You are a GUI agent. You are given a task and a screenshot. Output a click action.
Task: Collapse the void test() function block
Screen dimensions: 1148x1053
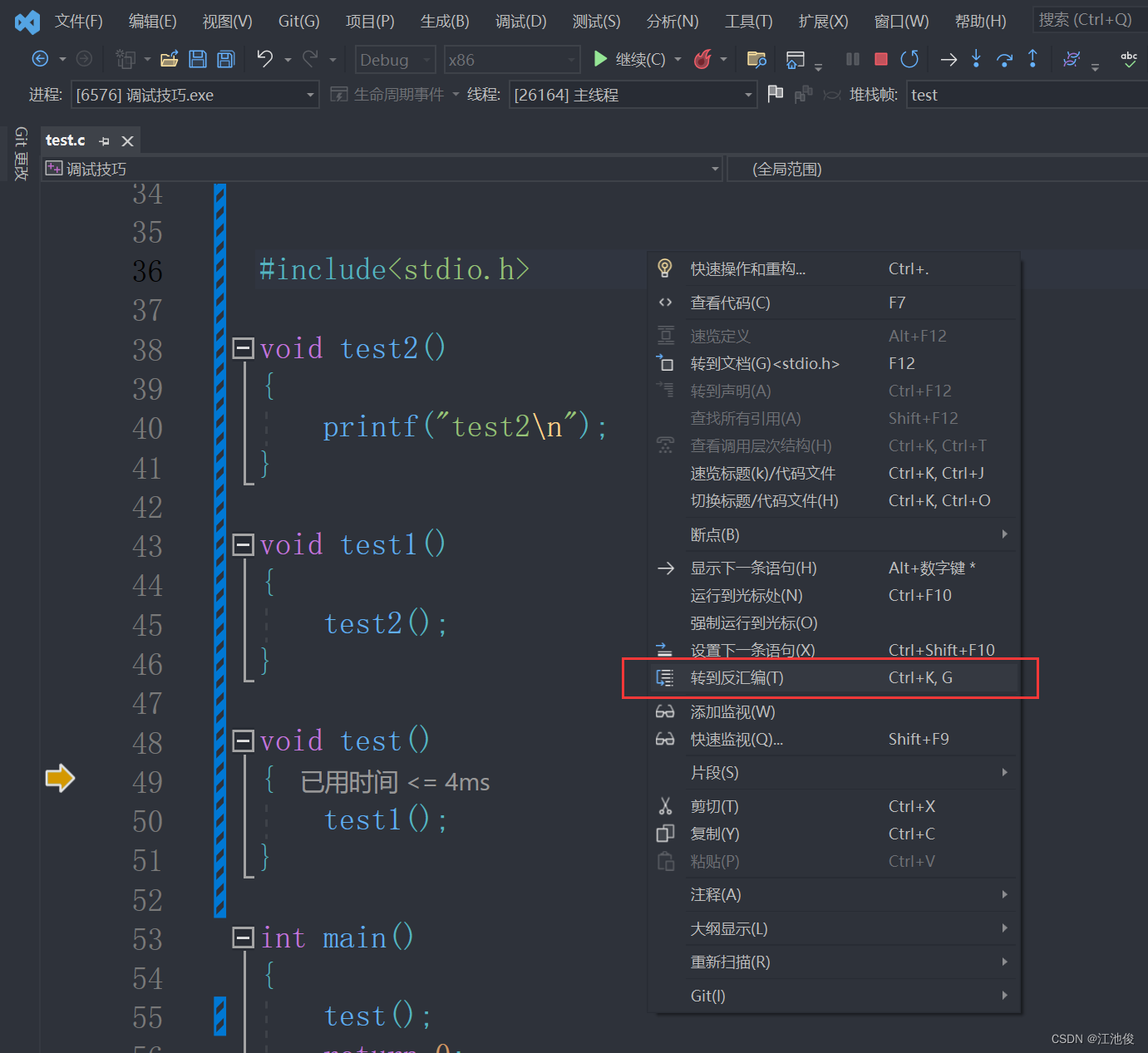click(243, 741)
